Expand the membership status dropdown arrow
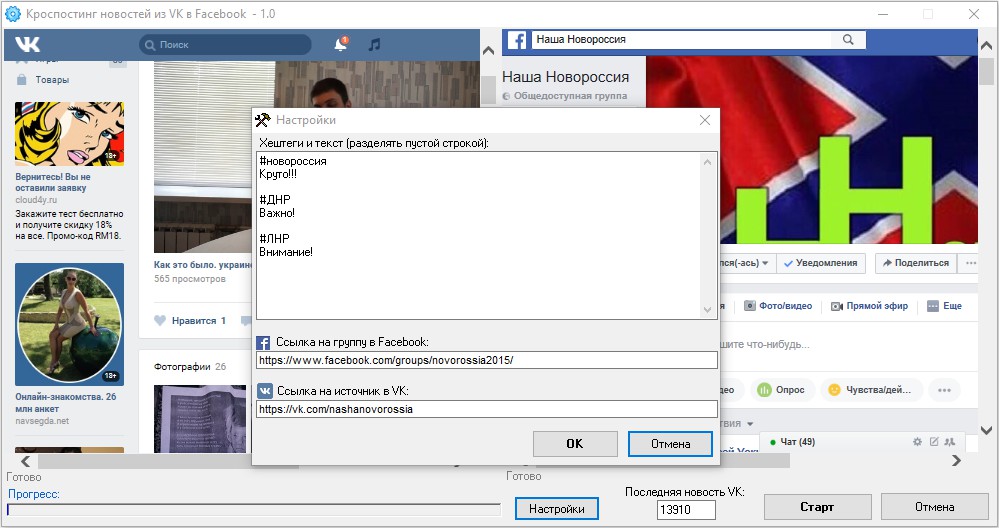The height and width of the screenshot is (528, 999). tap(765, 263)
